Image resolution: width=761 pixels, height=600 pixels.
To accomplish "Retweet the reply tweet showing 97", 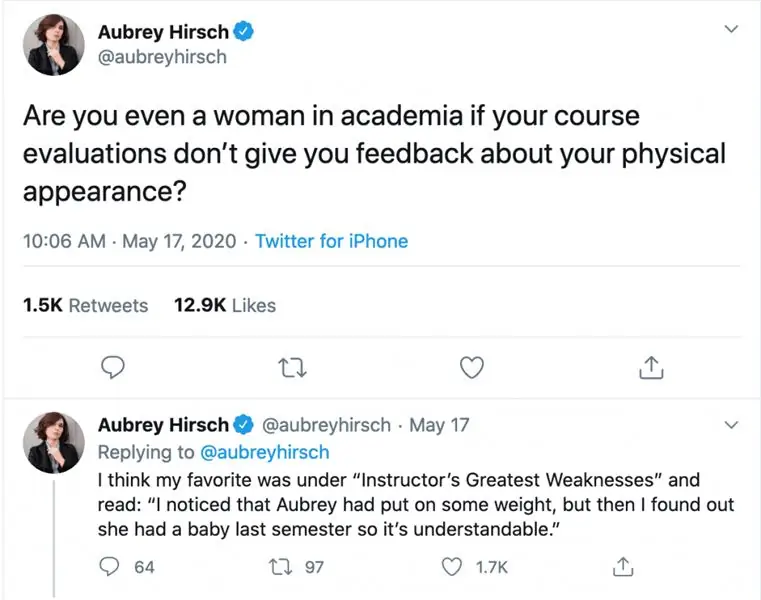I will (x=280, y=567).
